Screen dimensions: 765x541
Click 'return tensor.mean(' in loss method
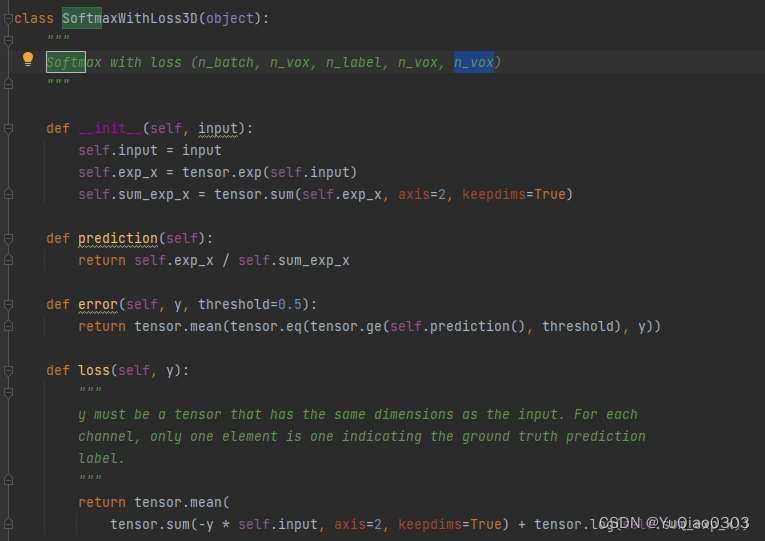click(154, 502)
